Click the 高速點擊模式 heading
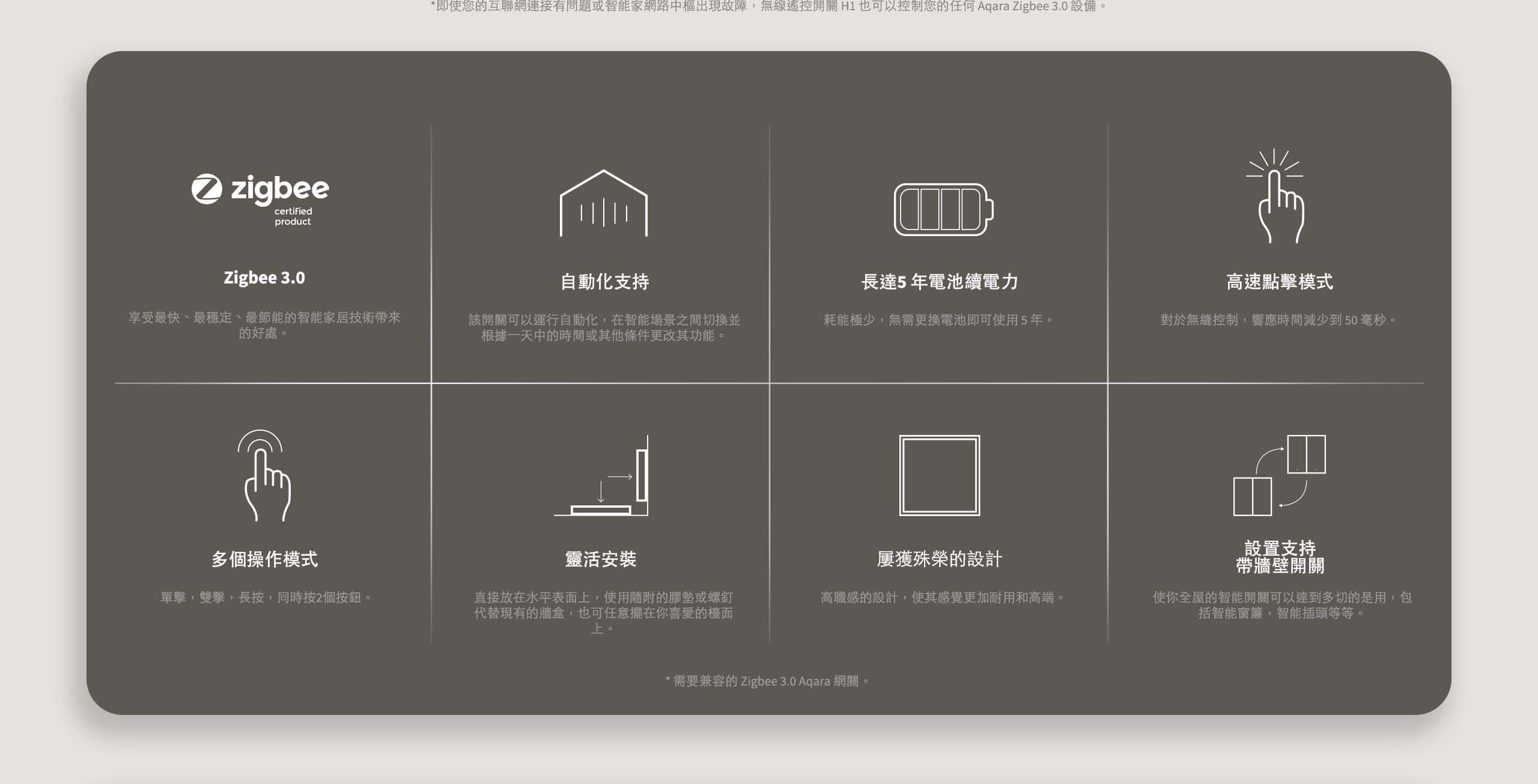The image size is (1538, 784). coord(1280,282)
